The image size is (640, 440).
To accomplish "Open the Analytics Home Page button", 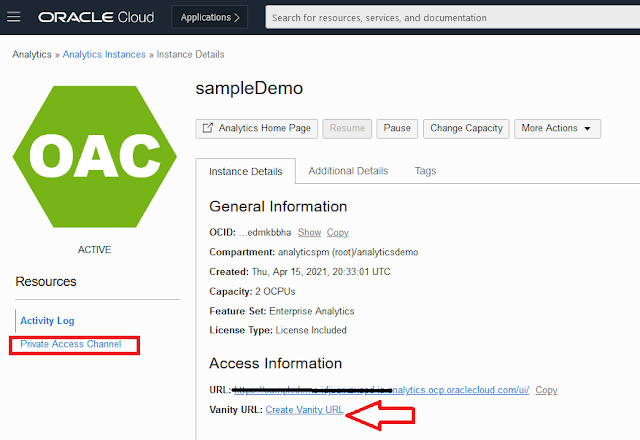I will [x=256, y=129].
